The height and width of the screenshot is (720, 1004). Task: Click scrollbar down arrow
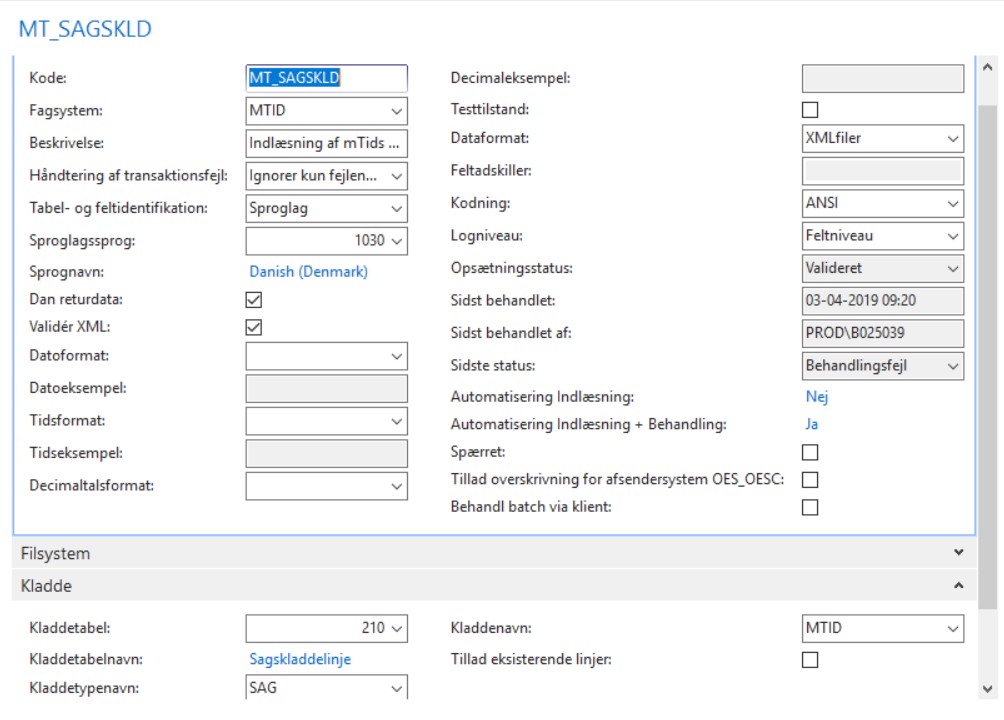pos(988,689)
